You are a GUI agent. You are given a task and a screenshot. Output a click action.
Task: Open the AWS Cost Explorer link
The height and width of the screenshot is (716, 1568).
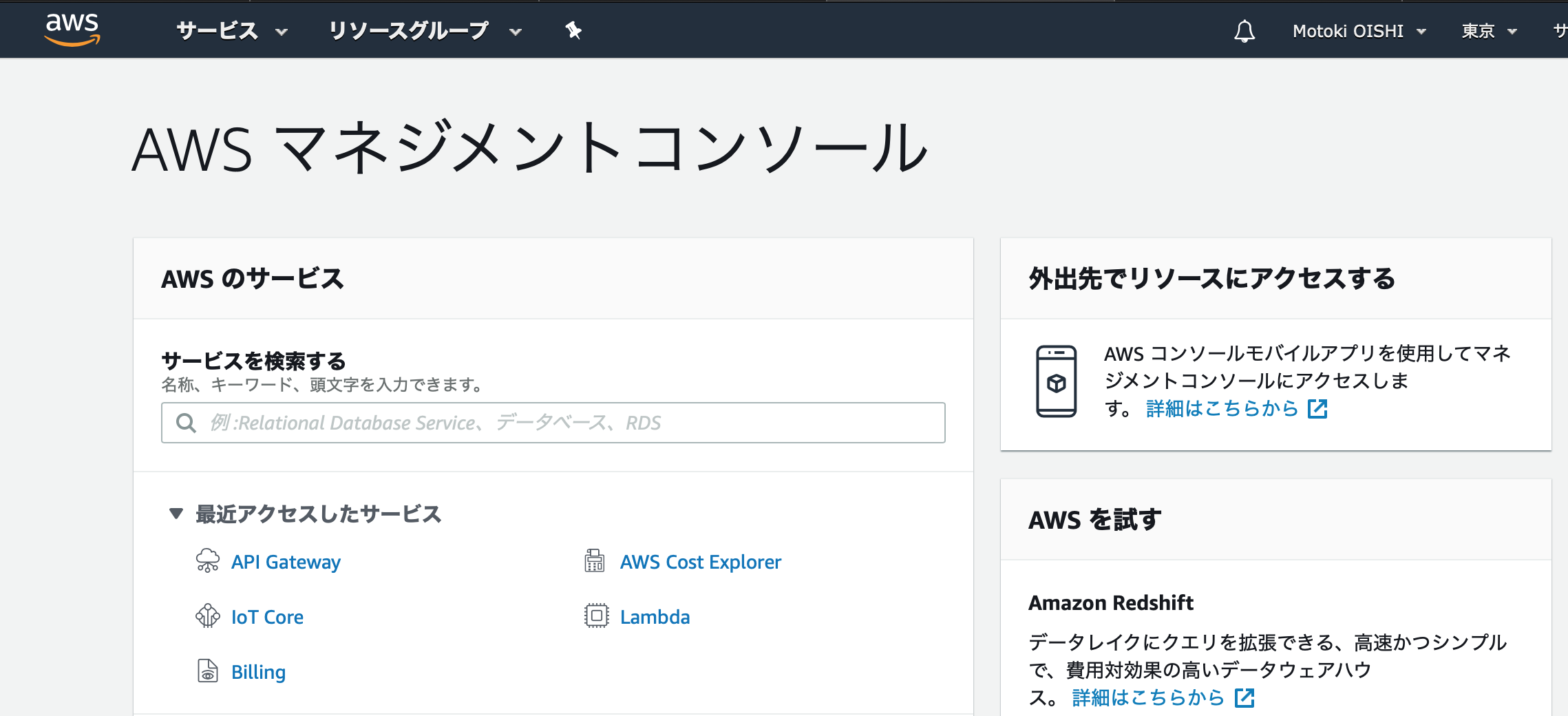pos(701,562)
